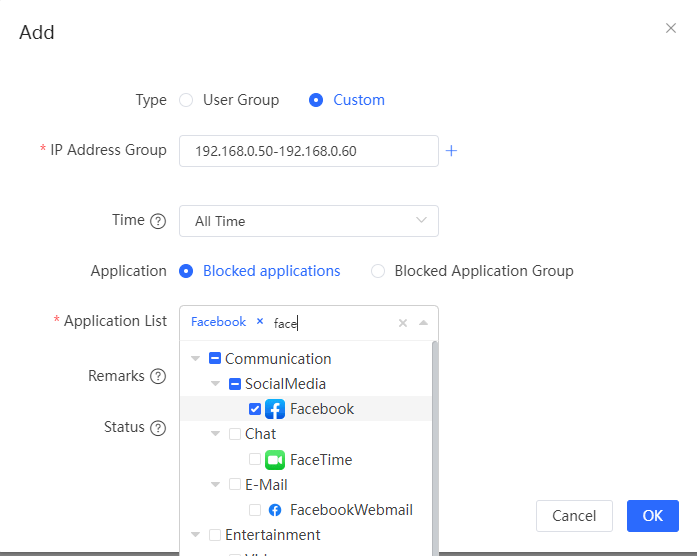The height and width of the screenshot is (556, 697).
Task: Choose Blocked applications radio option
Action: (x=186, y=271)
